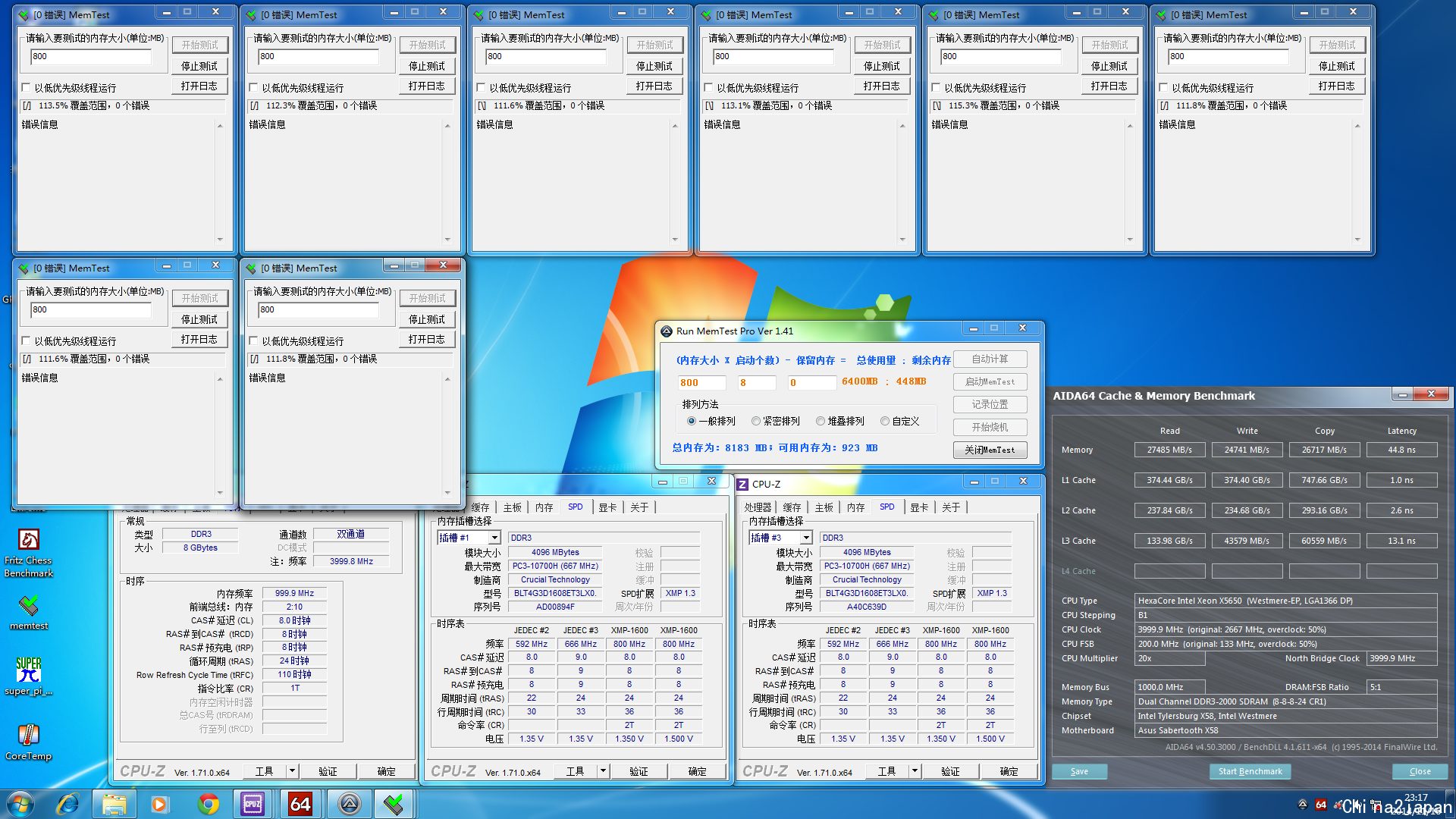Click 验证 in the slot #3 CPU-Z window
Screen dimensions: 1456x819
[950, 771]
